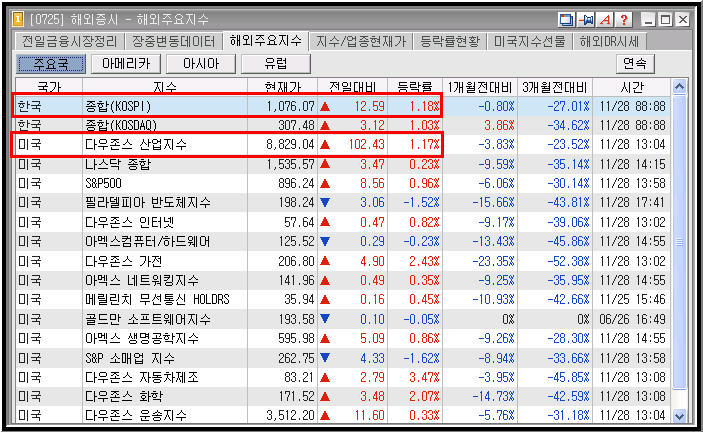
Task: Click the vertical scrollbar thumb
Action: point(680,242)
